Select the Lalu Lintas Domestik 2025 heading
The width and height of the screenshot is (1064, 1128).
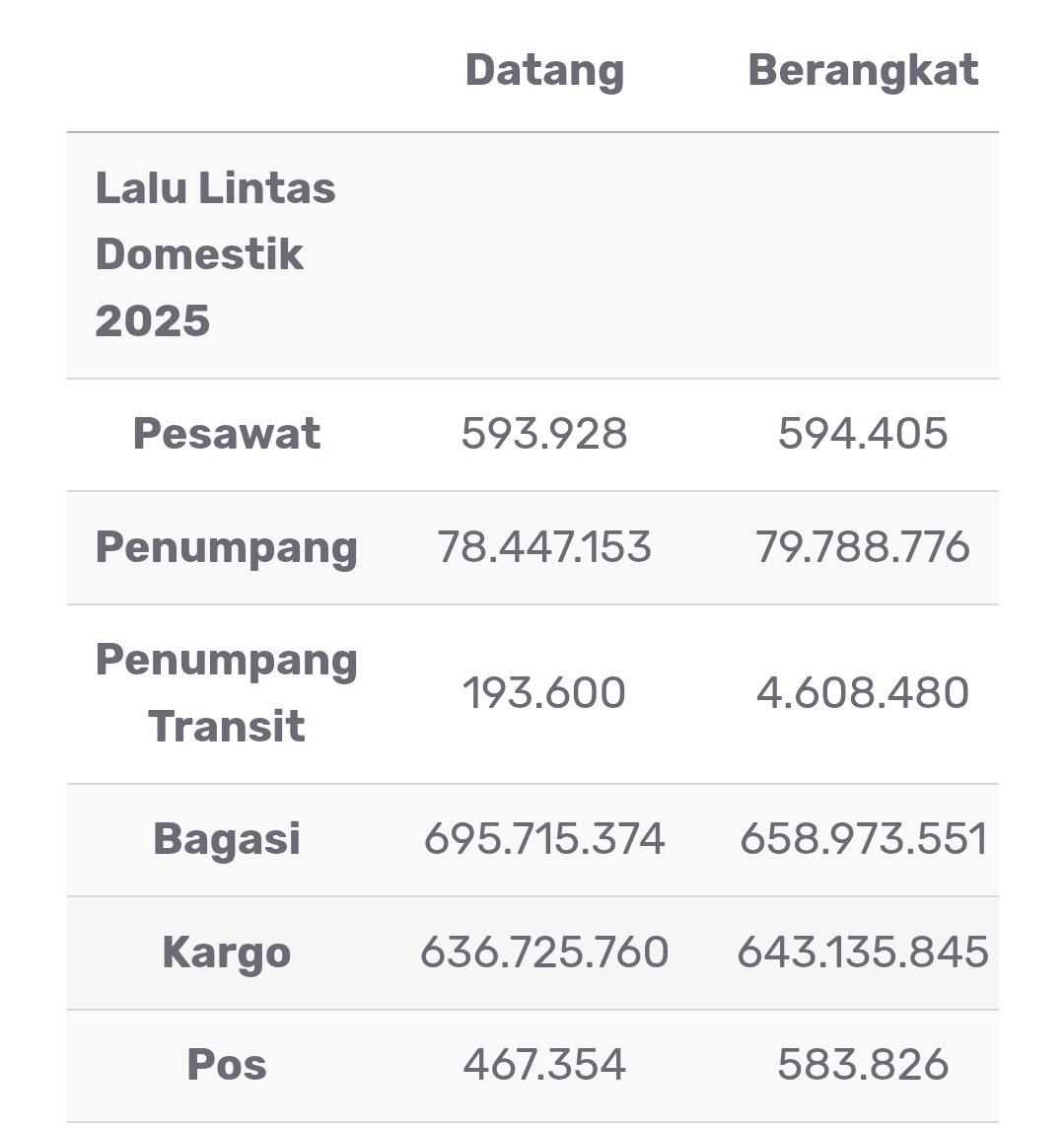pyautogui.click(x=215, y=254)
